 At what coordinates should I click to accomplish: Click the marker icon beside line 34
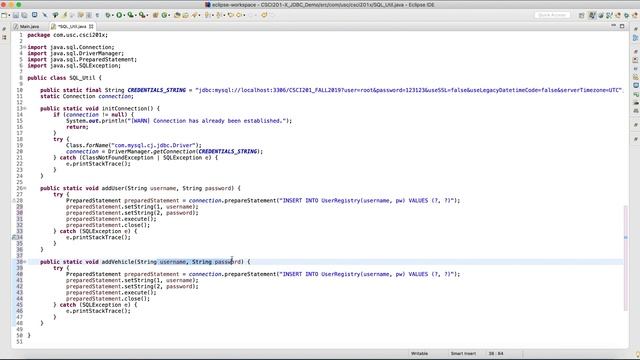[14, 237]
